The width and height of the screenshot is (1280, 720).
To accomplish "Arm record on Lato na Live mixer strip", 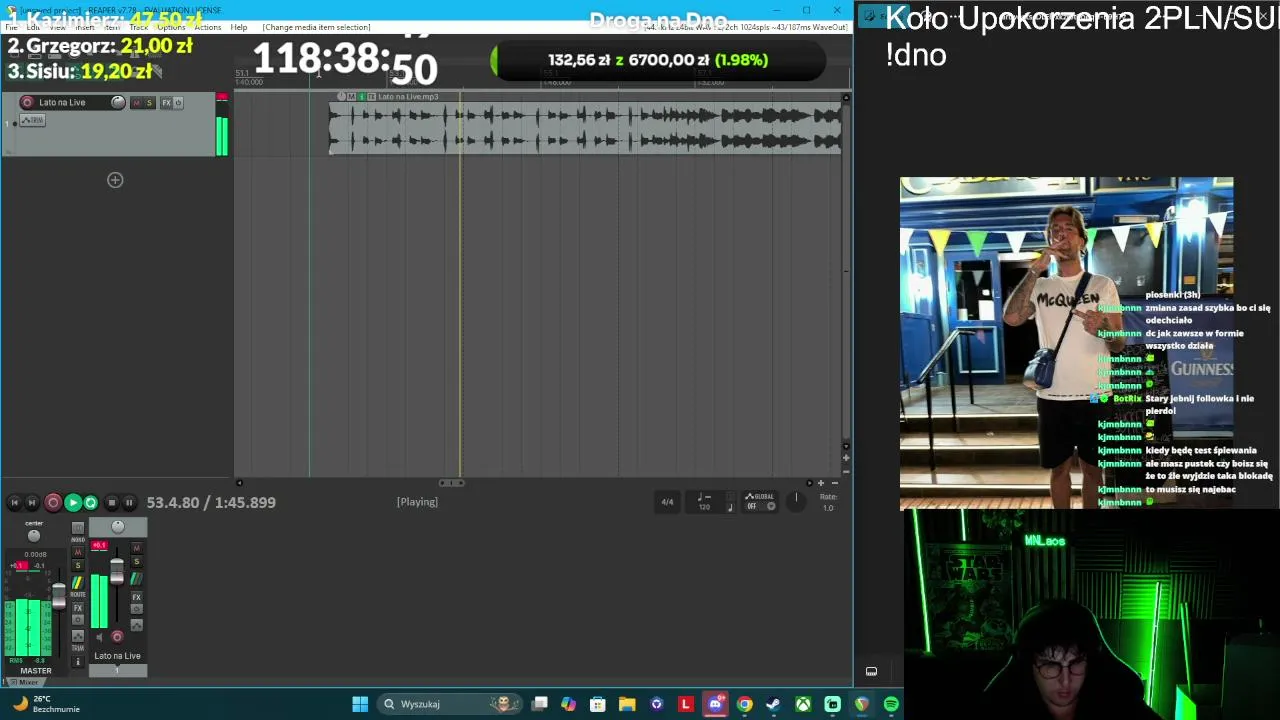I will (x=117, y=637).
